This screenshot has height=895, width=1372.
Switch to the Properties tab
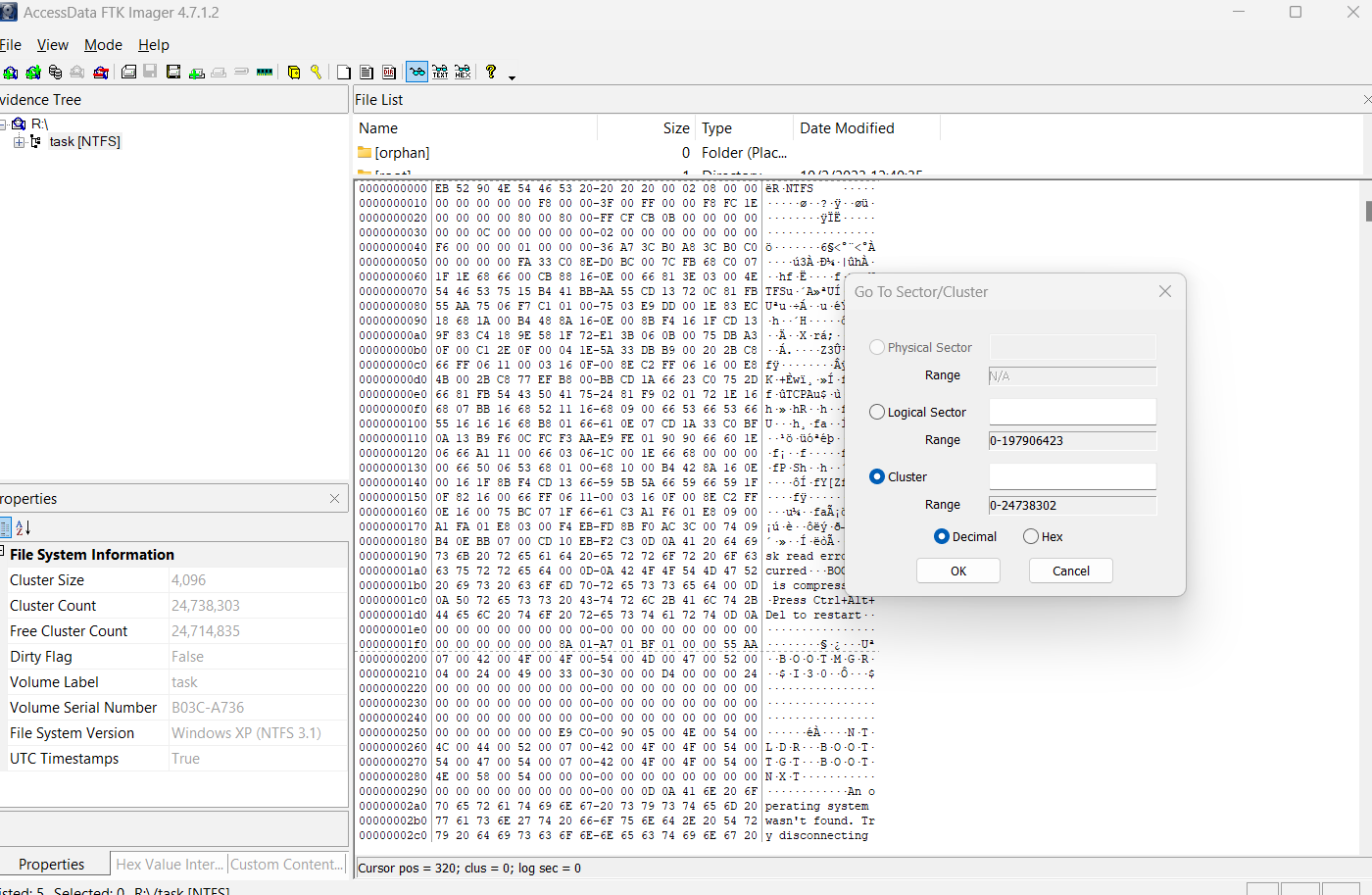pos(52,864)
